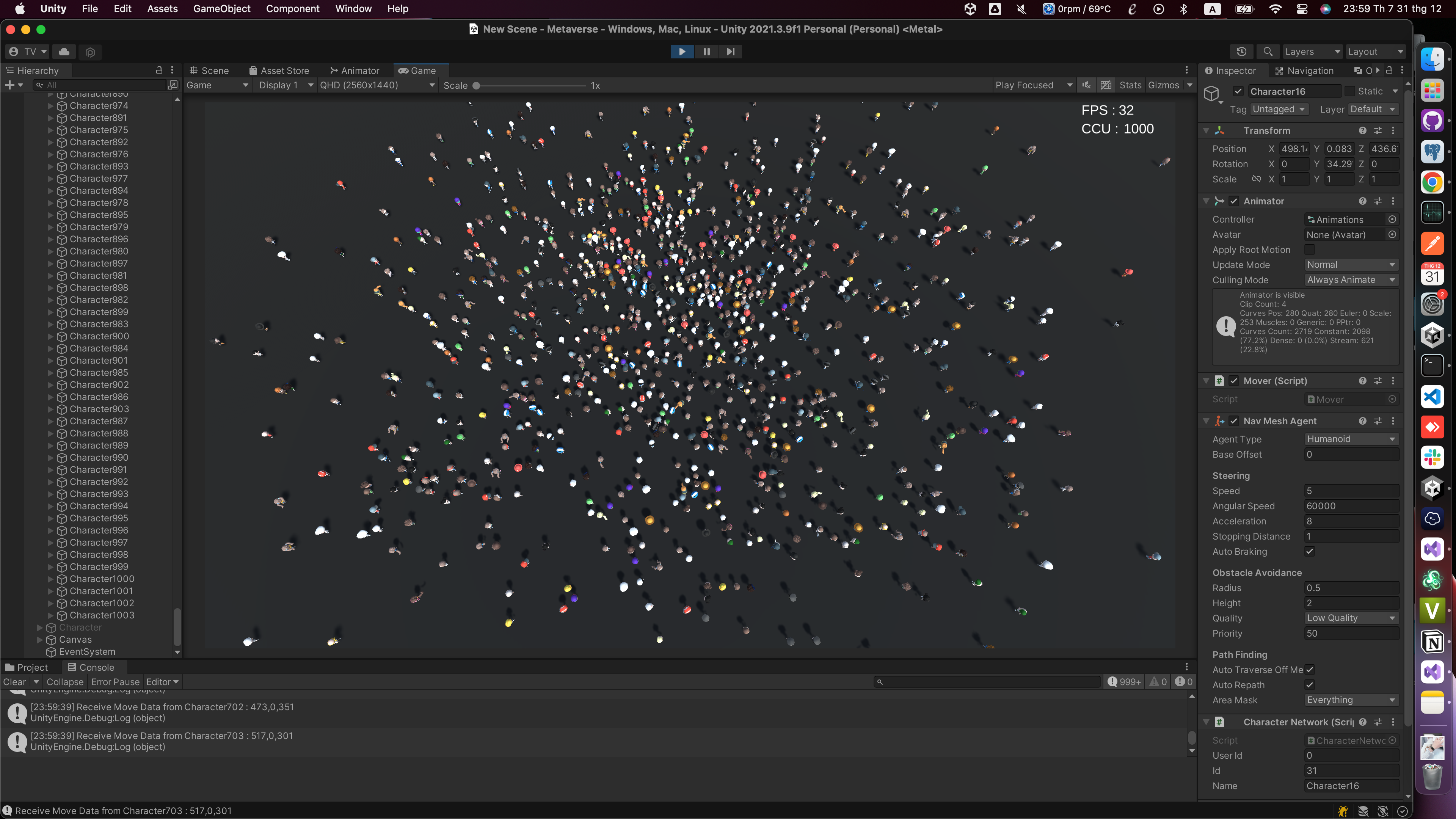
Task: Click the Stats button in Game view
Action: tap(1130, 85)
